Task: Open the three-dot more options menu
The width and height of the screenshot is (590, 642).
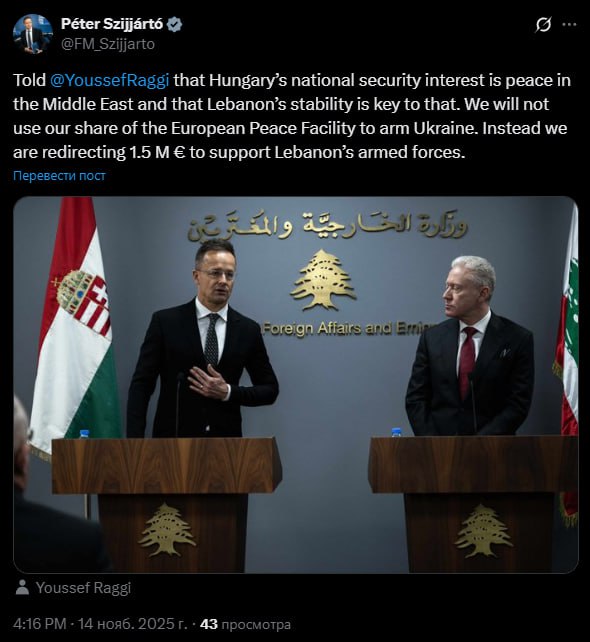Action: pos(569,25)
